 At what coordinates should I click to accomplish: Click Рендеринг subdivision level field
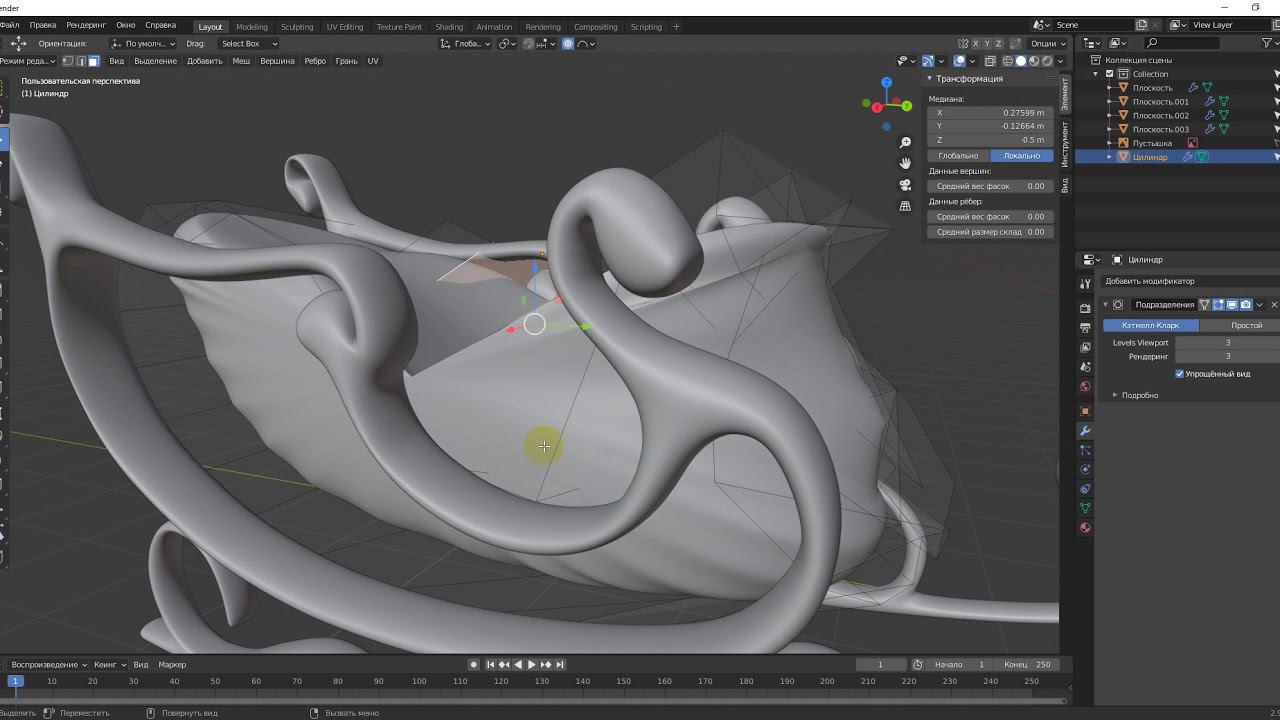click(1227, 356)
